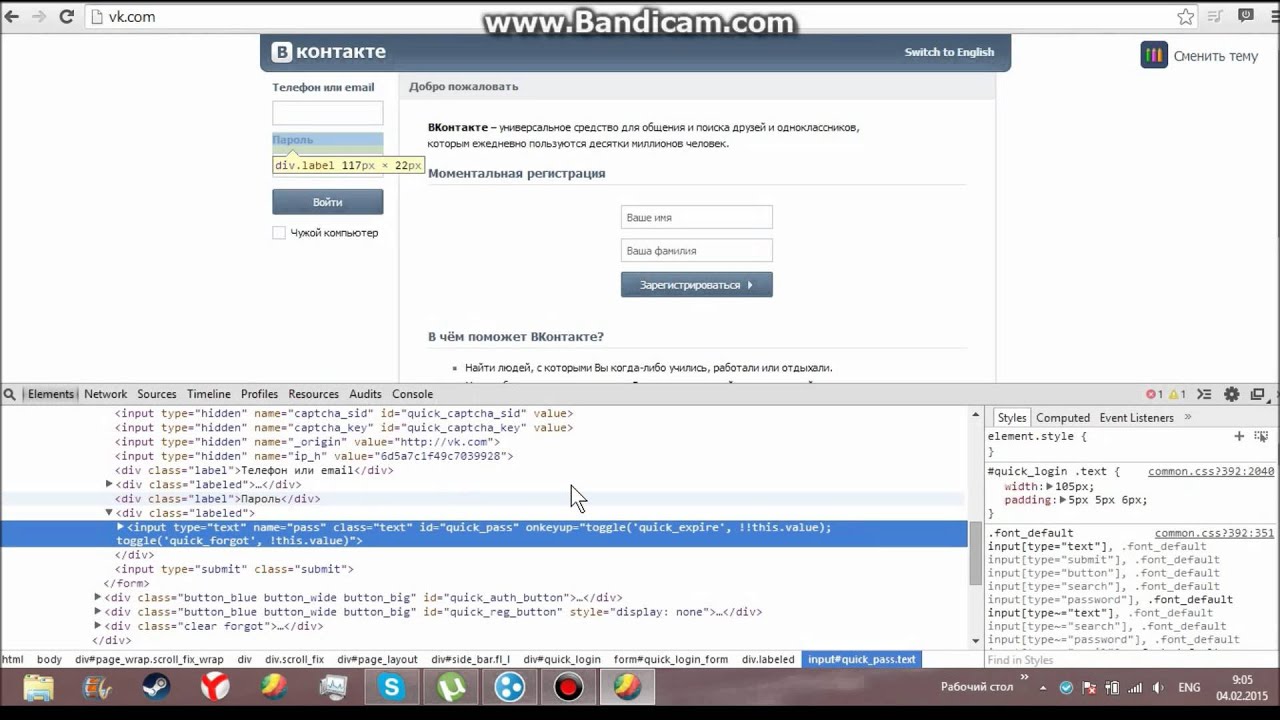Expand the 'clear forgot' div node
Screen dimensions: 1280x720
(98, 626)
